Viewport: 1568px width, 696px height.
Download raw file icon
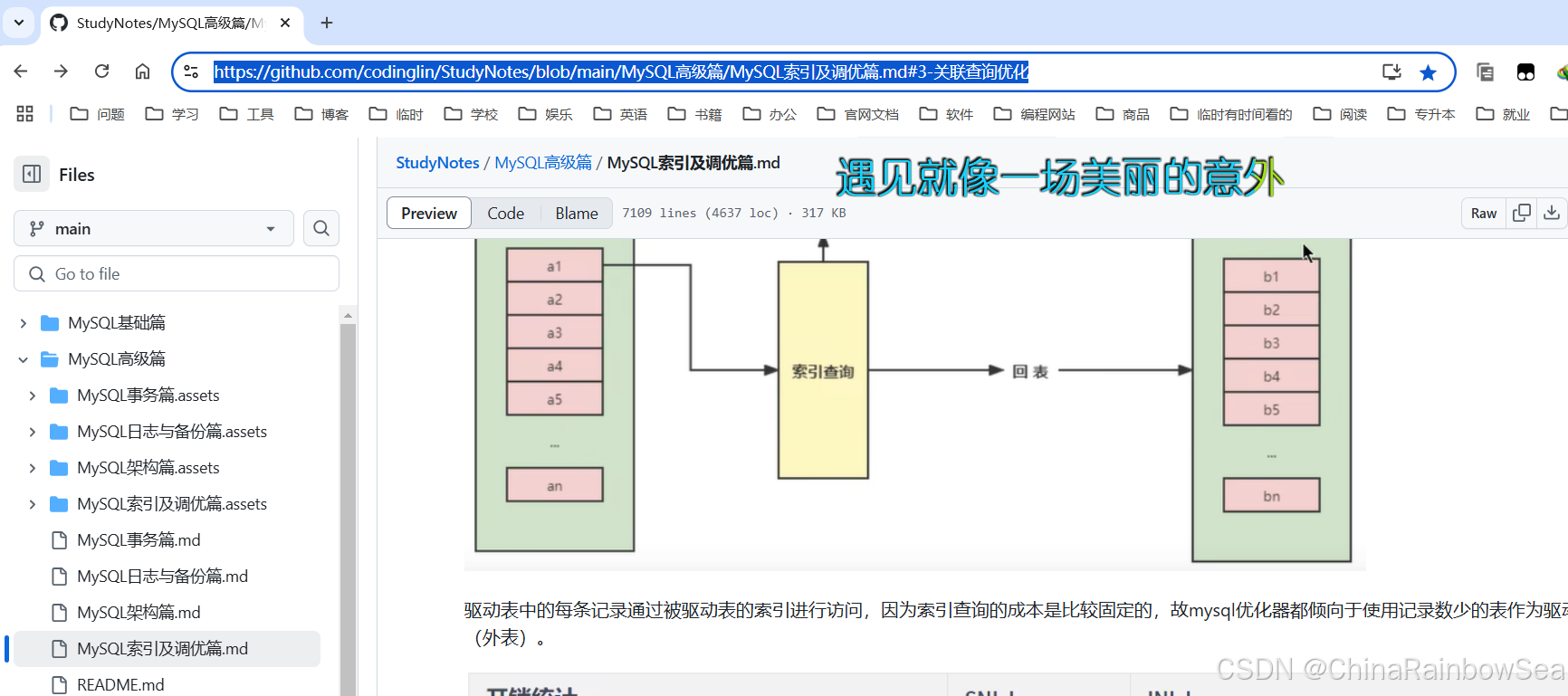pos(1552,213)
